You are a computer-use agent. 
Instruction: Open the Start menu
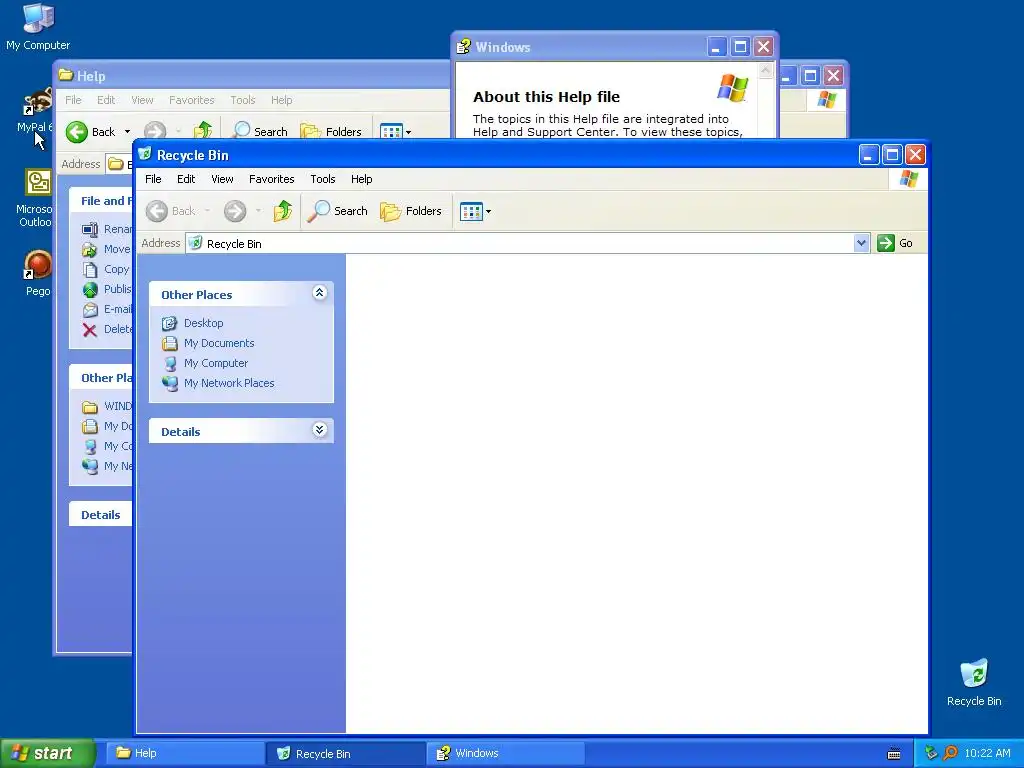click(x=48, y=753)
